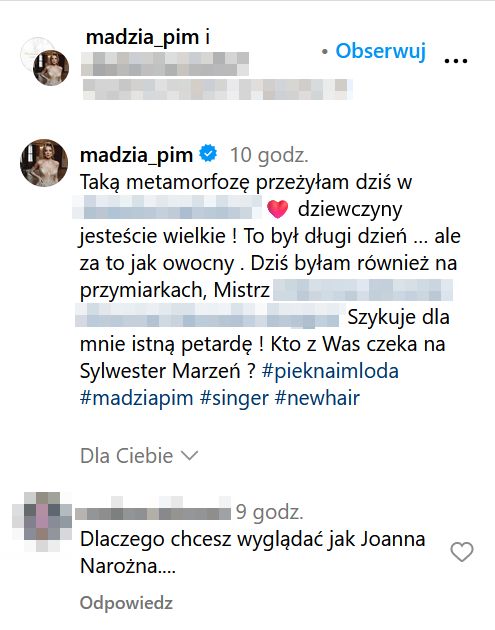Image resolution: width=495 pixels, height=630 pixels.
Task: Open madzia_pim profile picture in the header
Action: click(51, 68)
